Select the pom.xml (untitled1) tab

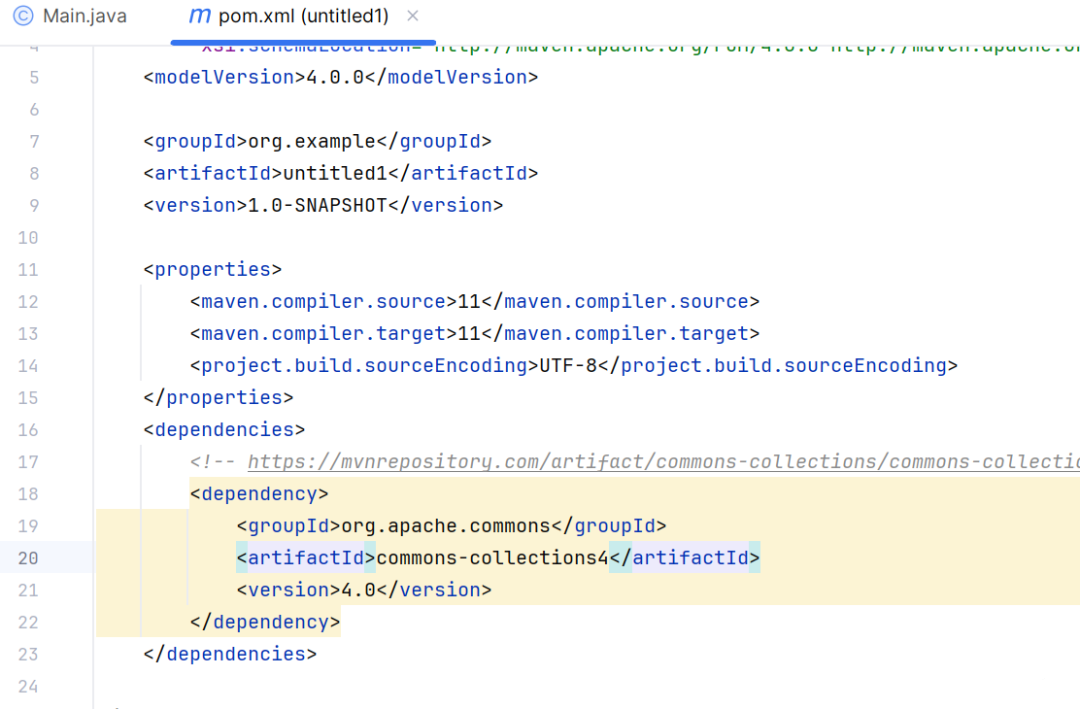(x=303, y=16)
